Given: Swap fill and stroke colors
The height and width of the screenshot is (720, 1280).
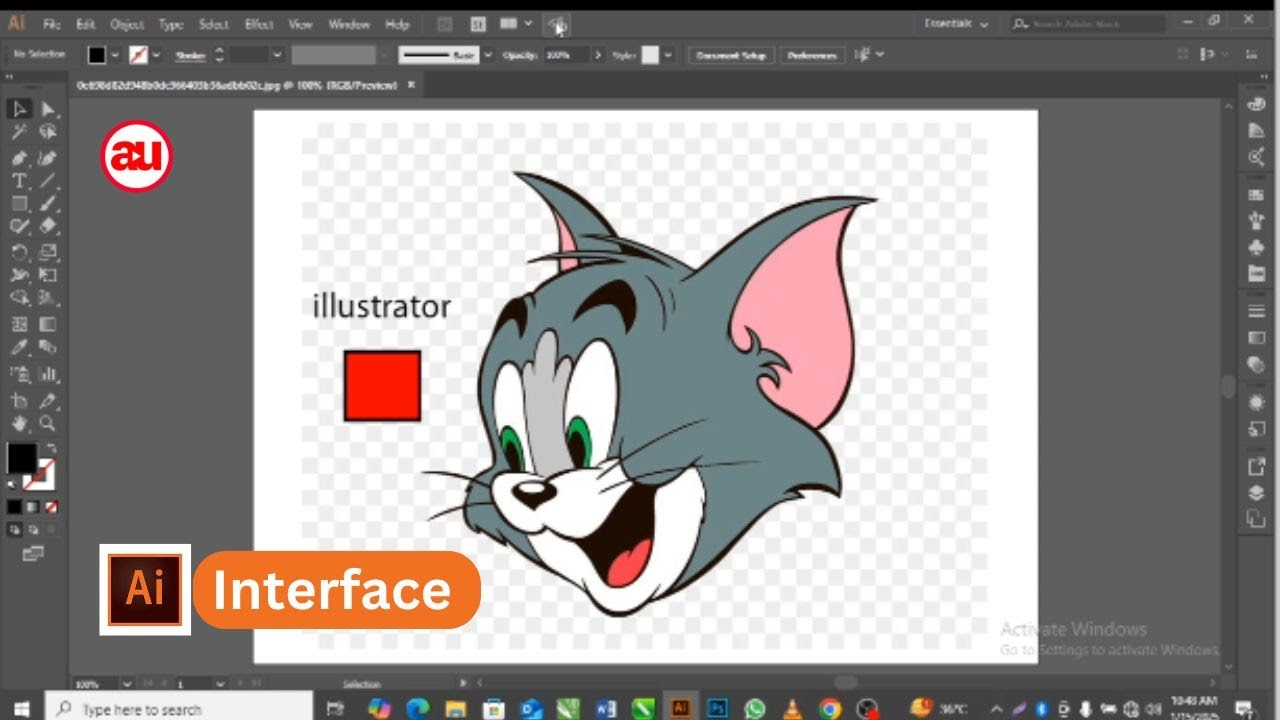Looking at the screenshot, I should tap(51, 448).
